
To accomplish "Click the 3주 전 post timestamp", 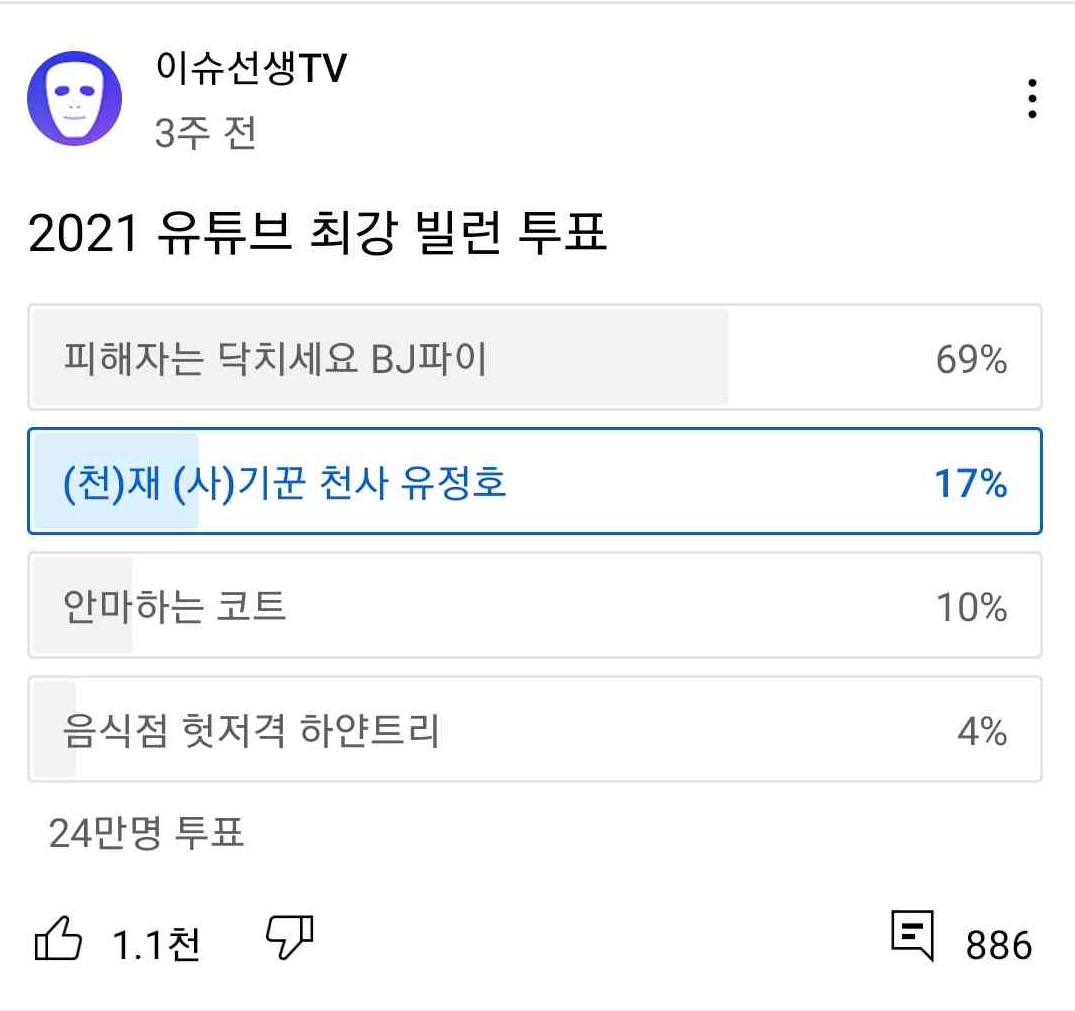I will [205, 133].
